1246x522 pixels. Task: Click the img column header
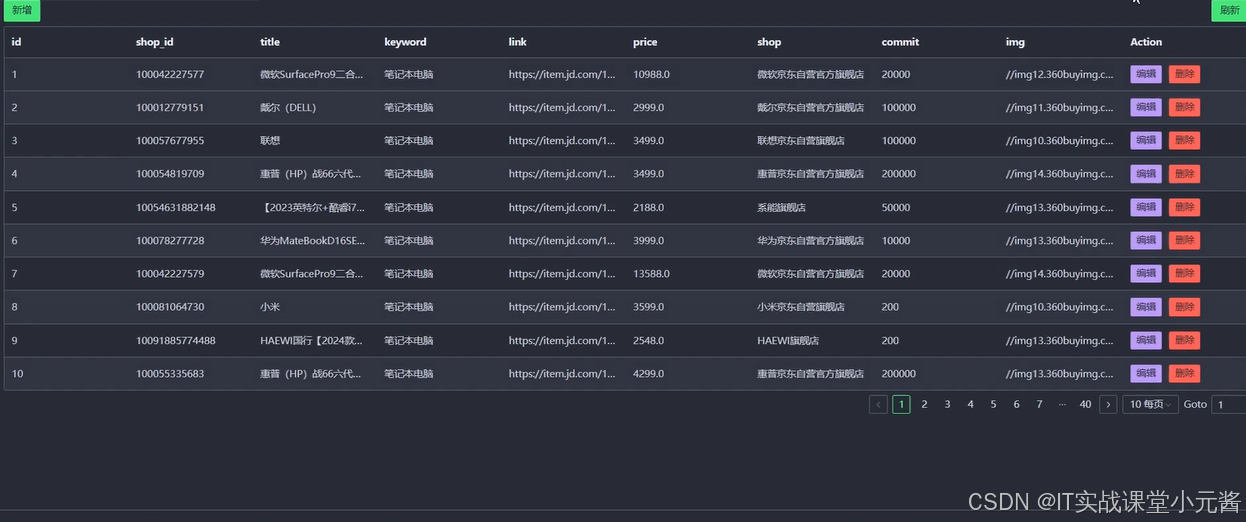click(x=1015, y=42)
